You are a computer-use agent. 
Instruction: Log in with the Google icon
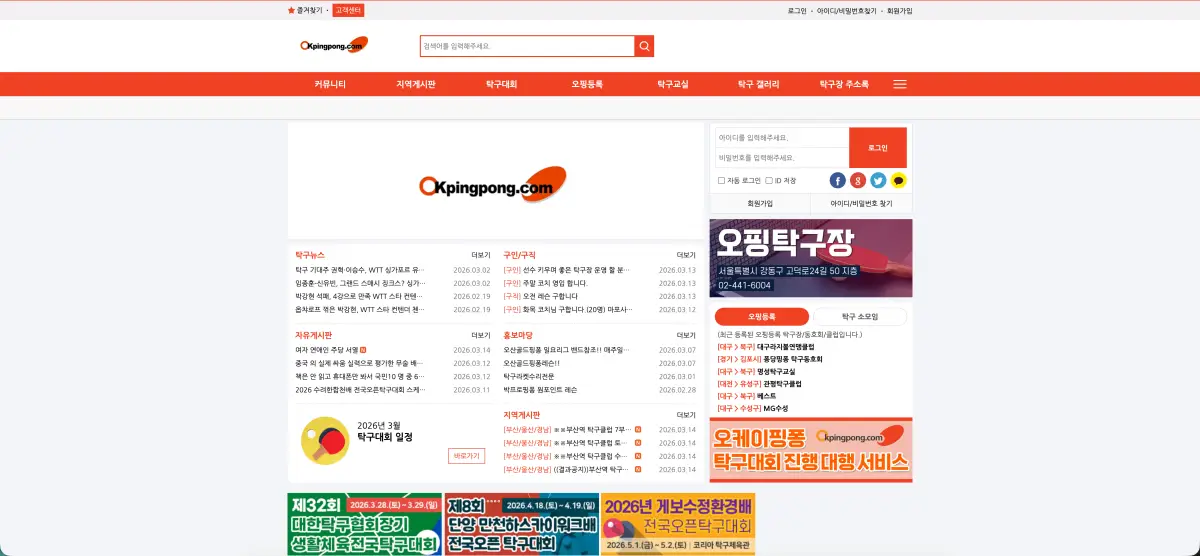tap(858, 181)
